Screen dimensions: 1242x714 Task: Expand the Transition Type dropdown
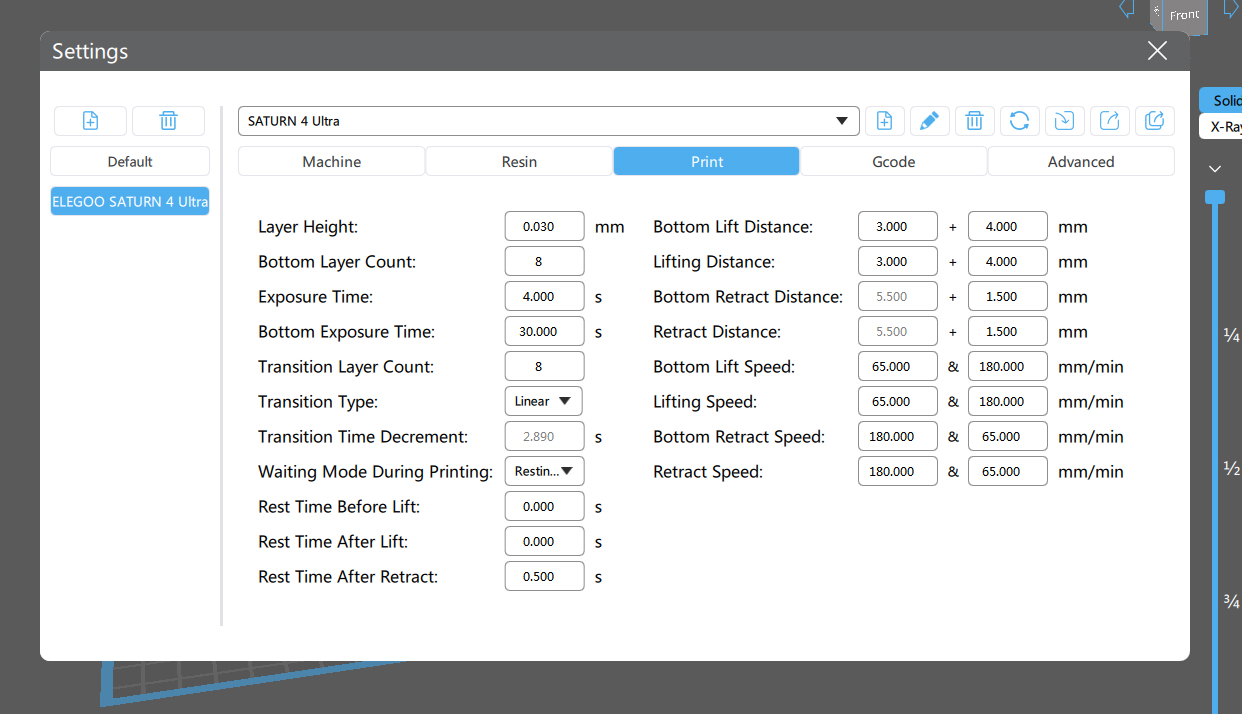[x=544, y=401]
